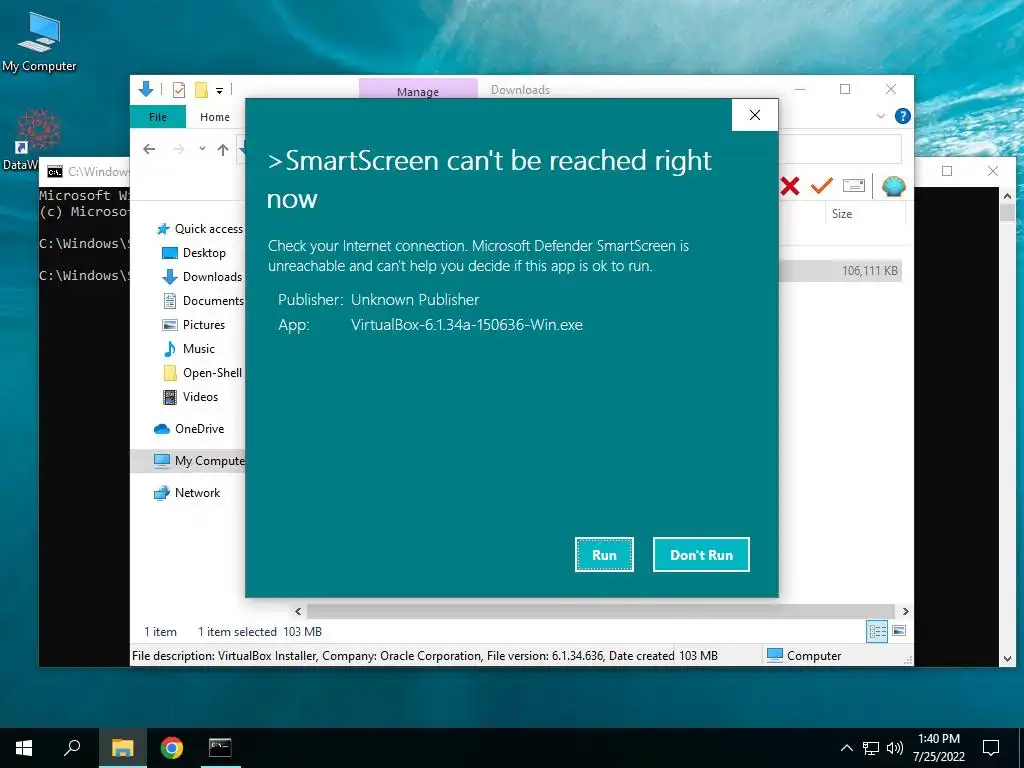
Task: Click the red X delete toolbar icon
Action: coord(790,186)
